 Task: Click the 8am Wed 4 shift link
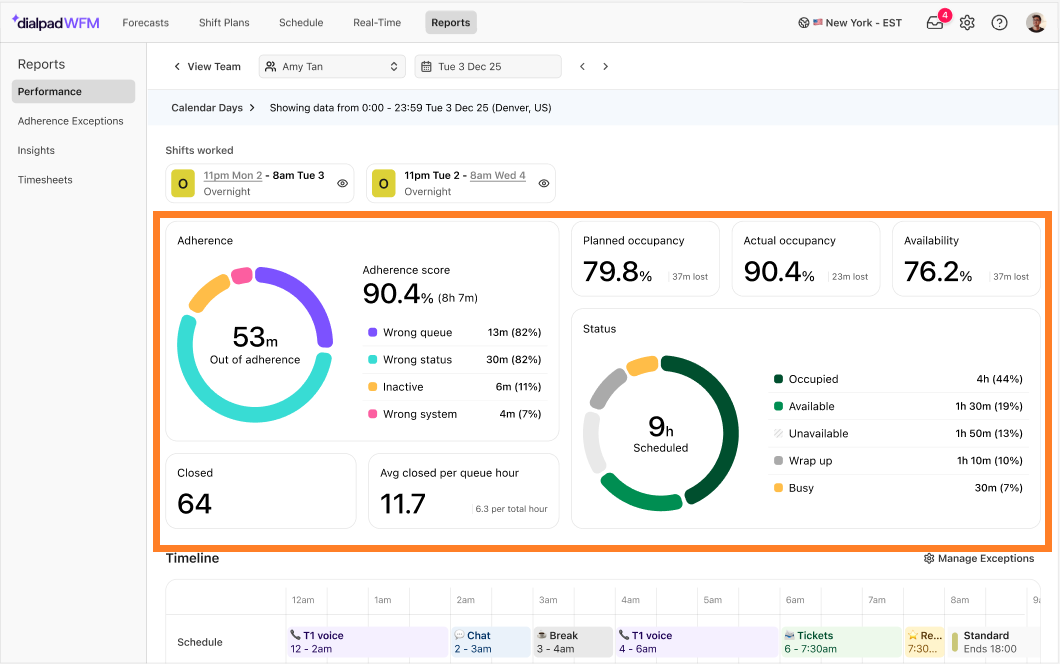coord(498,175)
